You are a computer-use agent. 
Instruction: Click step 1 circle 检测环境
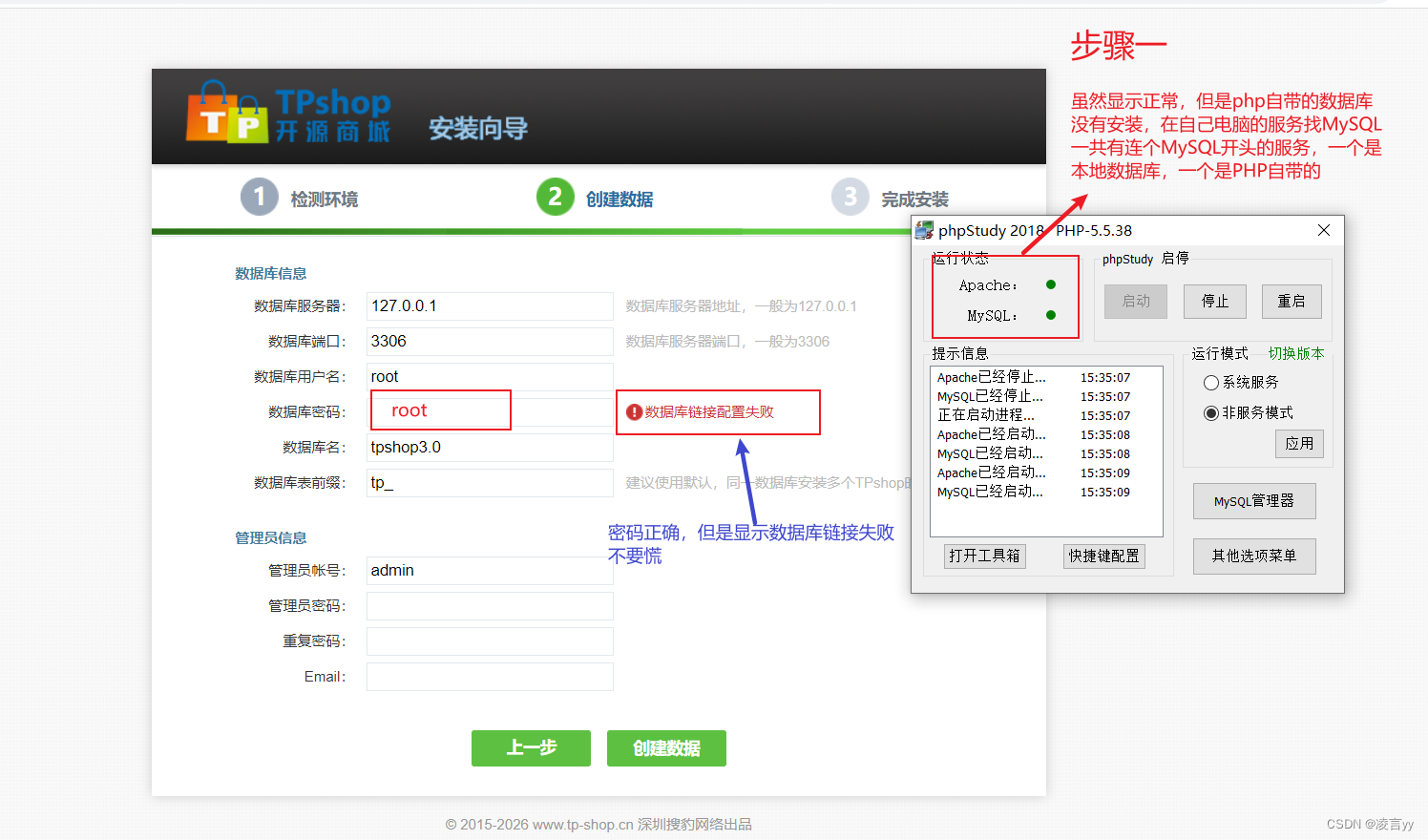point(259,198)
